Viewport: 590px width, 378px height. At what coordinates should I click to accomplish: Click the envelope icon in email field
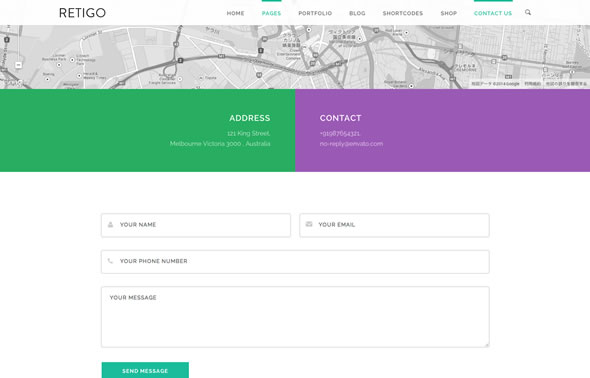[x=309, y=224]
